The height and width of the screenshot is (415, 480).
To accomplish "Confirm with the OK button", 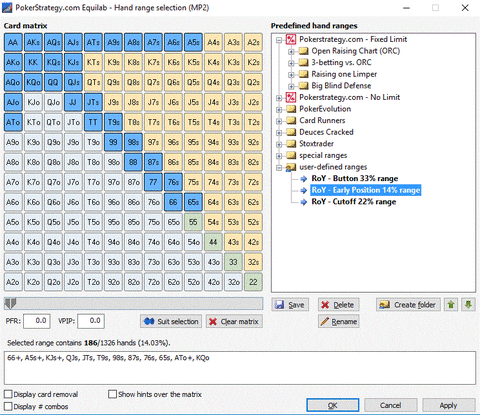I will pyautogui.click(x=333, y=405).
